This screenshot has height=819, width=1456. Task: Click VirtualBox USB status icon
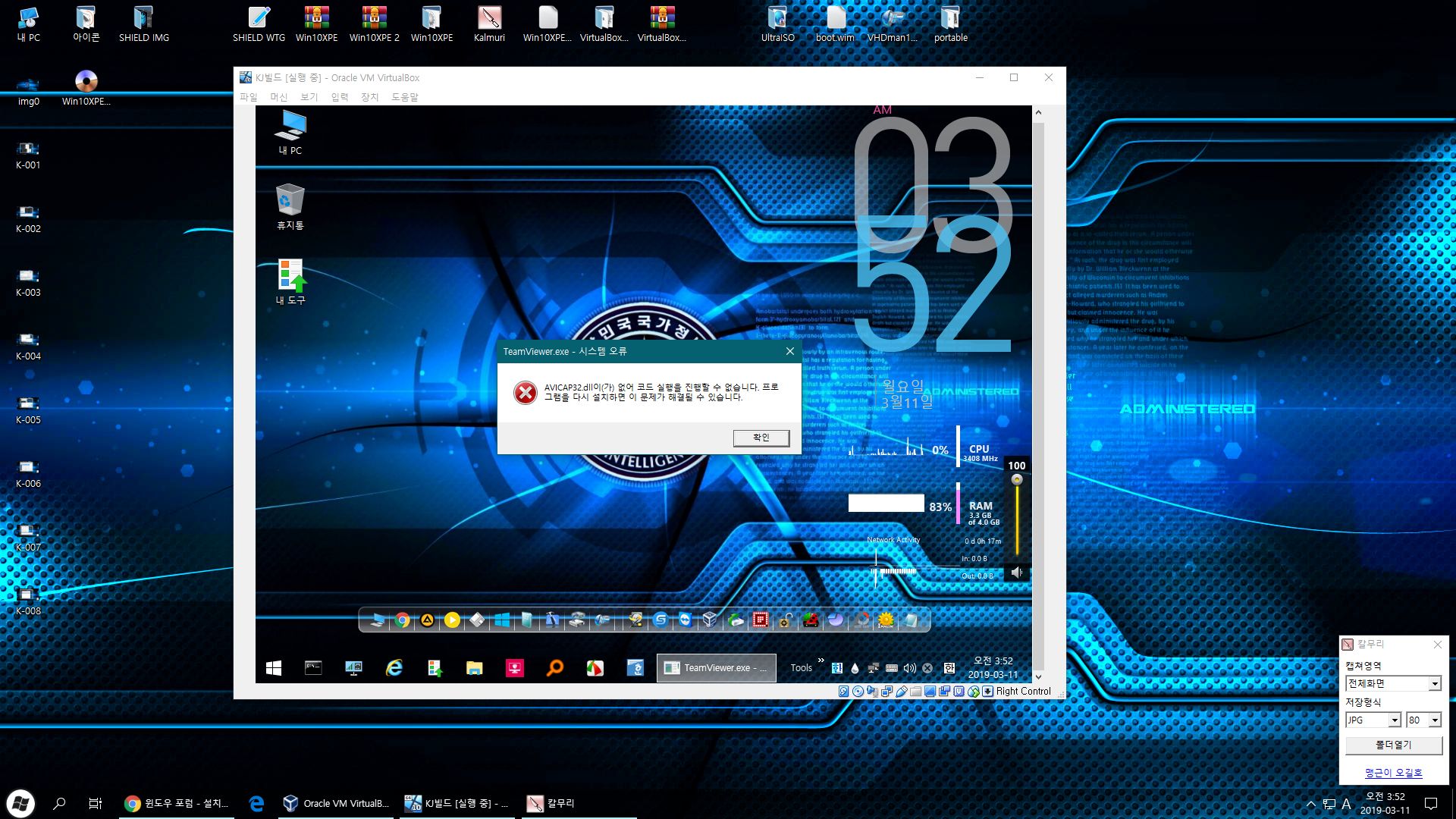click(x=902, y=691)
